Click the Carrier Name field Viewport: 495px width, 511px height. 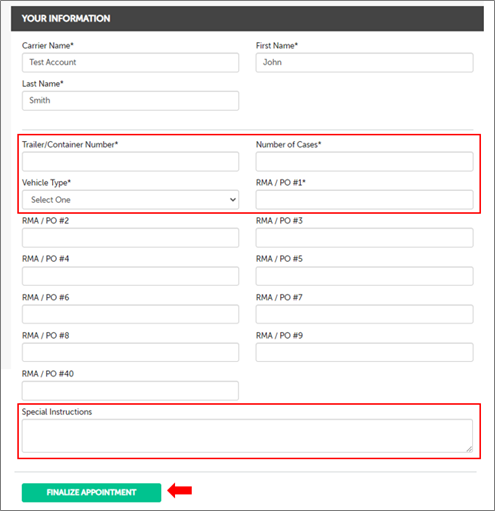[x=130, y=63]
